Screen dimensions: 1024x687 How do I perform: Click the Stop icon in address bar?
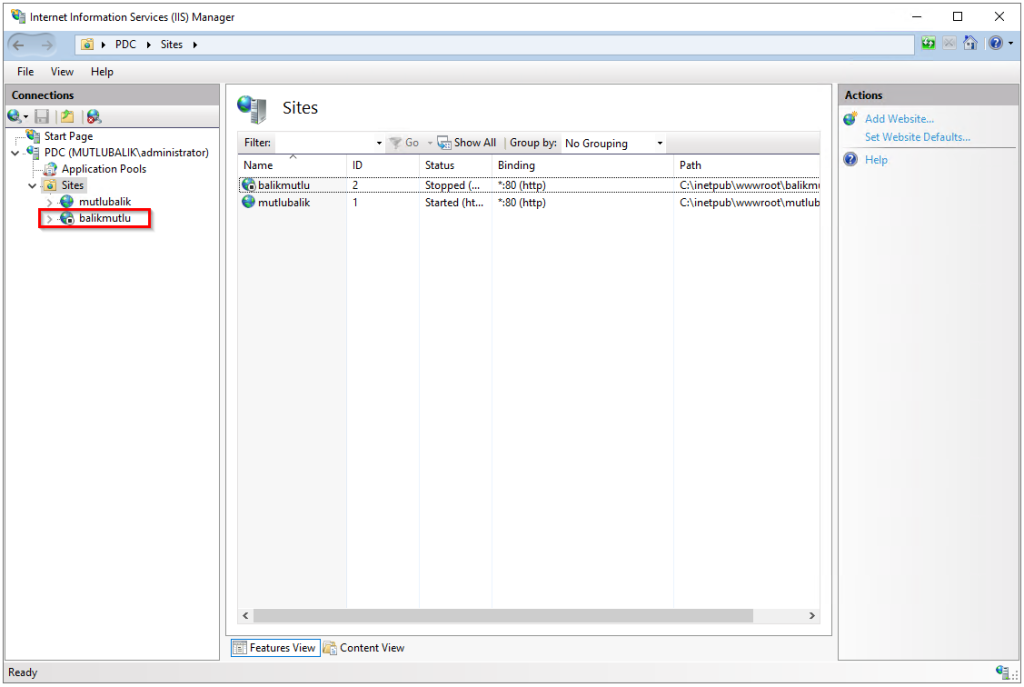[949, 44]
